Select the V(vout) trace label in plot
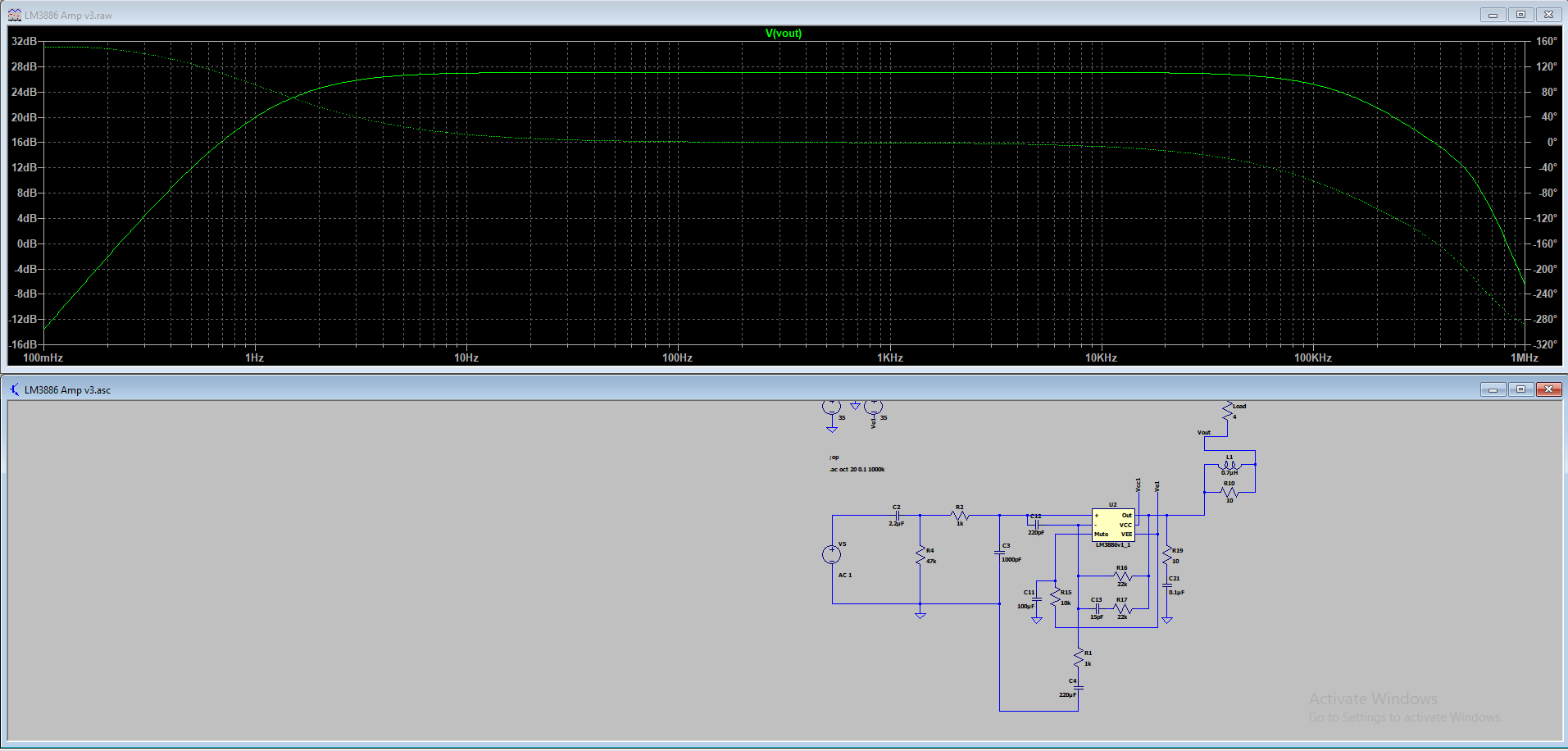The image size is (1568, 751). coord(784,33)
